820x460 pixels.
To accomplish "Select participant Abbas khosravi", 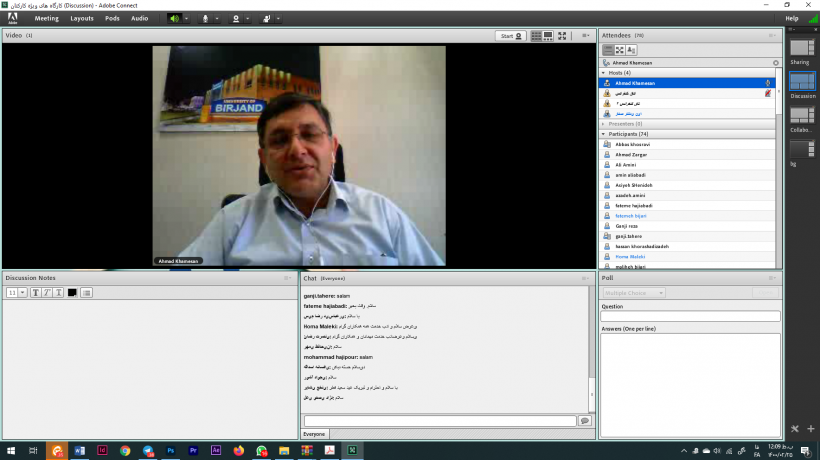I will (687, 144).
